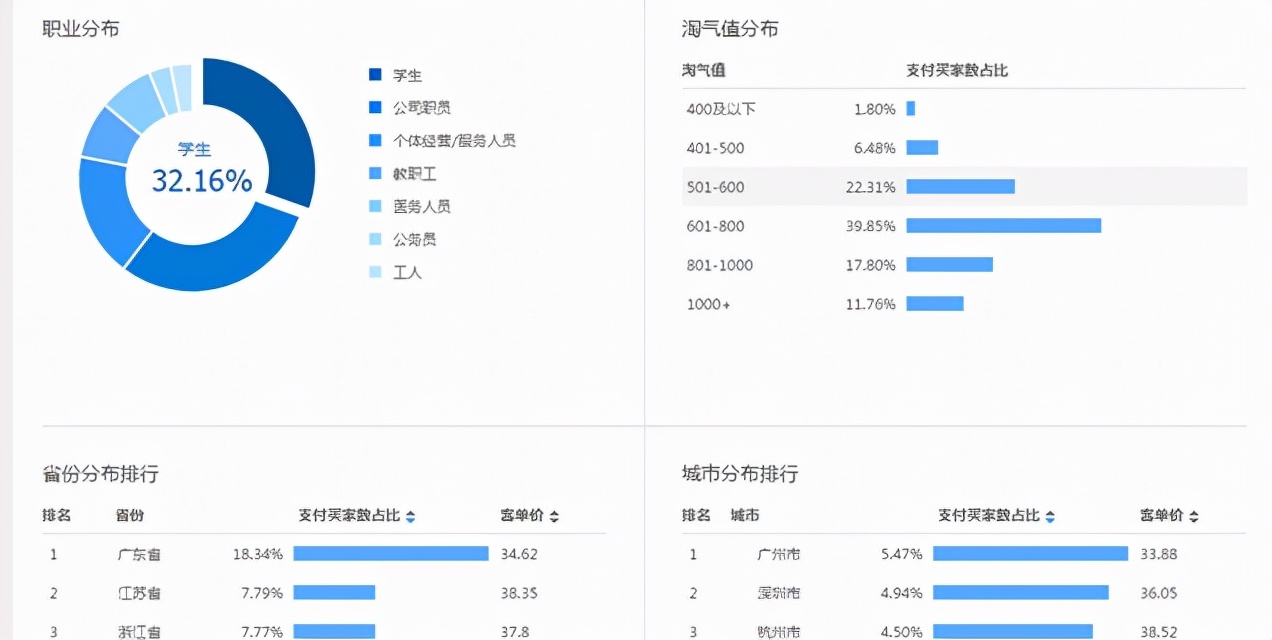Click the 淘气值分布 panel heading
Viewport: 1272px width, 640px height.
pyautogui.click(x=730, y=29)
